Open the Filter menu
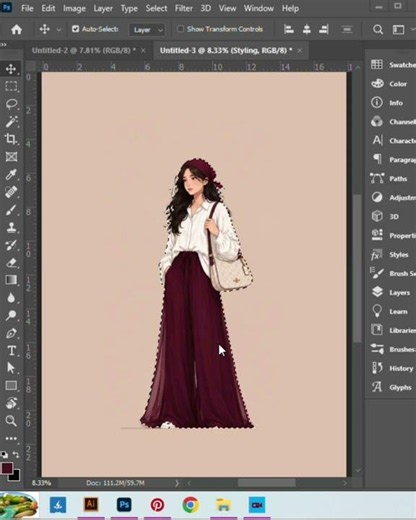This screenshot has height=520, width=416. [x=184, y=8]
